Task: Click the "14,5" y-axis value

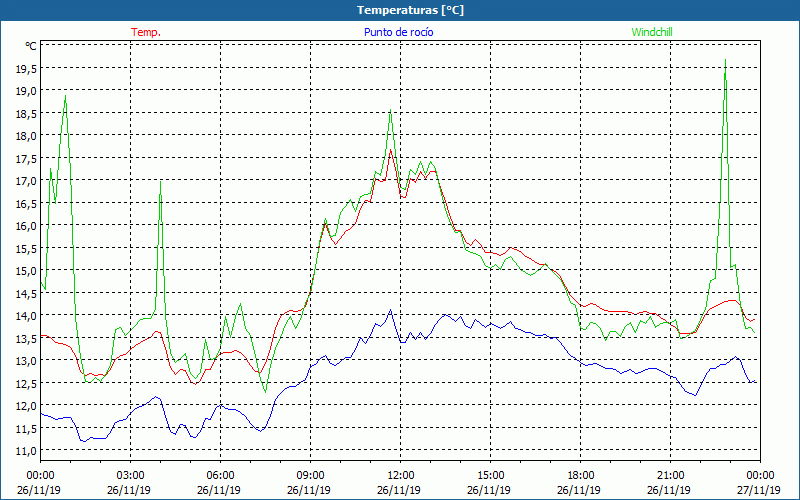Action: pyautogui.click(x=27, y=293)
